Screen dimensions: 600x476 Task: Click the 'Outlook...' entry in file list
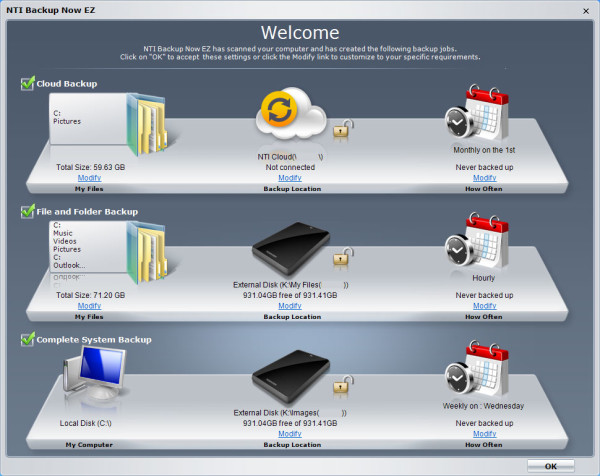[69, 265]
